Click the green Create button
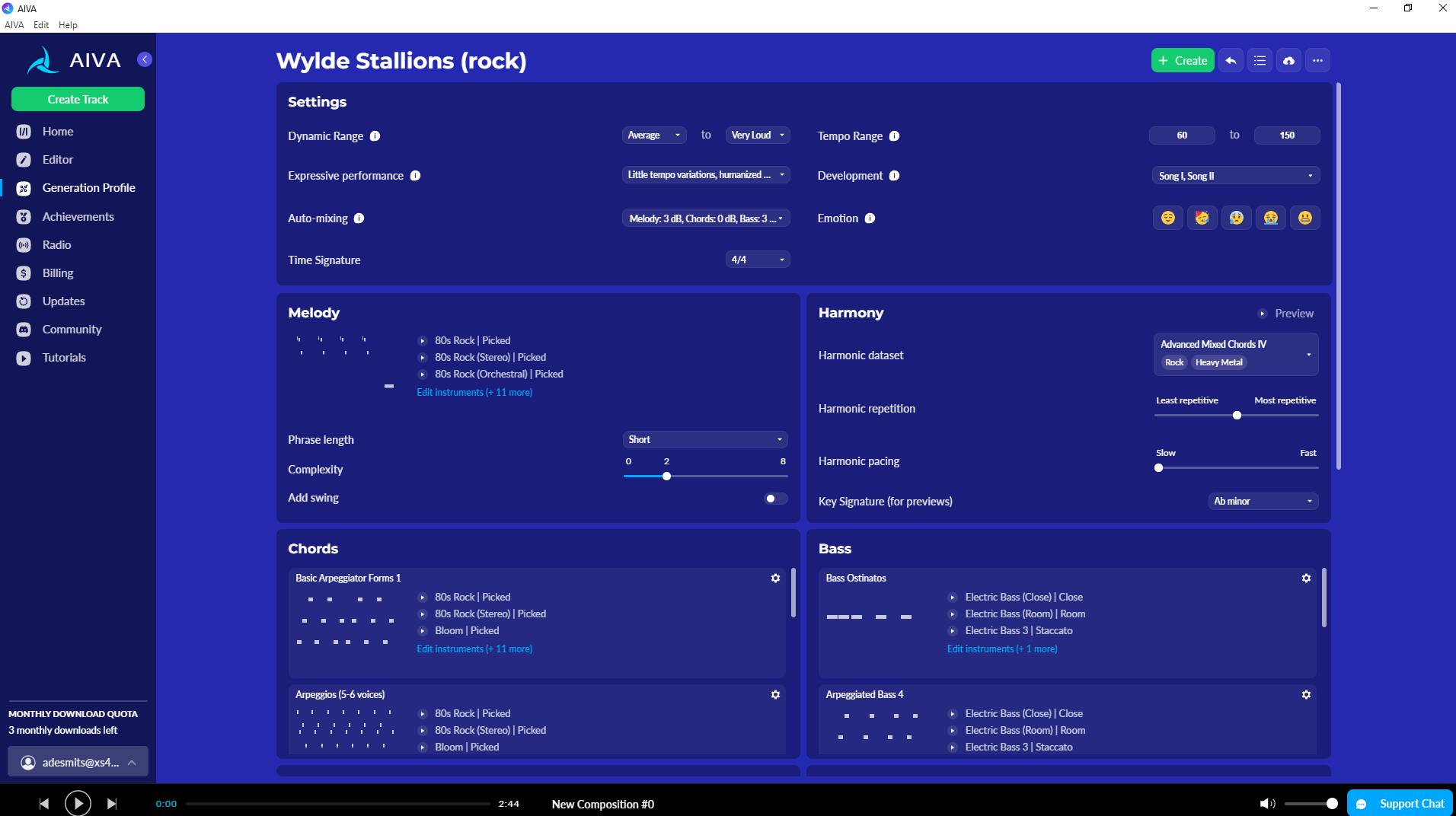 click(x=1183, y=61)
